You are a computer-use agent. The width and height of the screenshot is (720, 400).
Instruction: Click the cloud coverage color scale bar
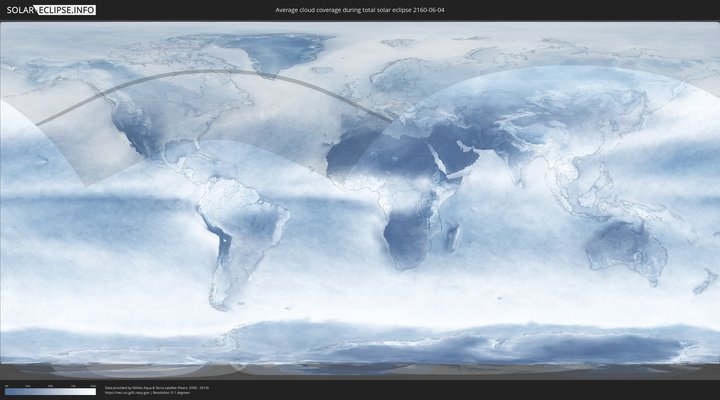(x=51, y=392)
